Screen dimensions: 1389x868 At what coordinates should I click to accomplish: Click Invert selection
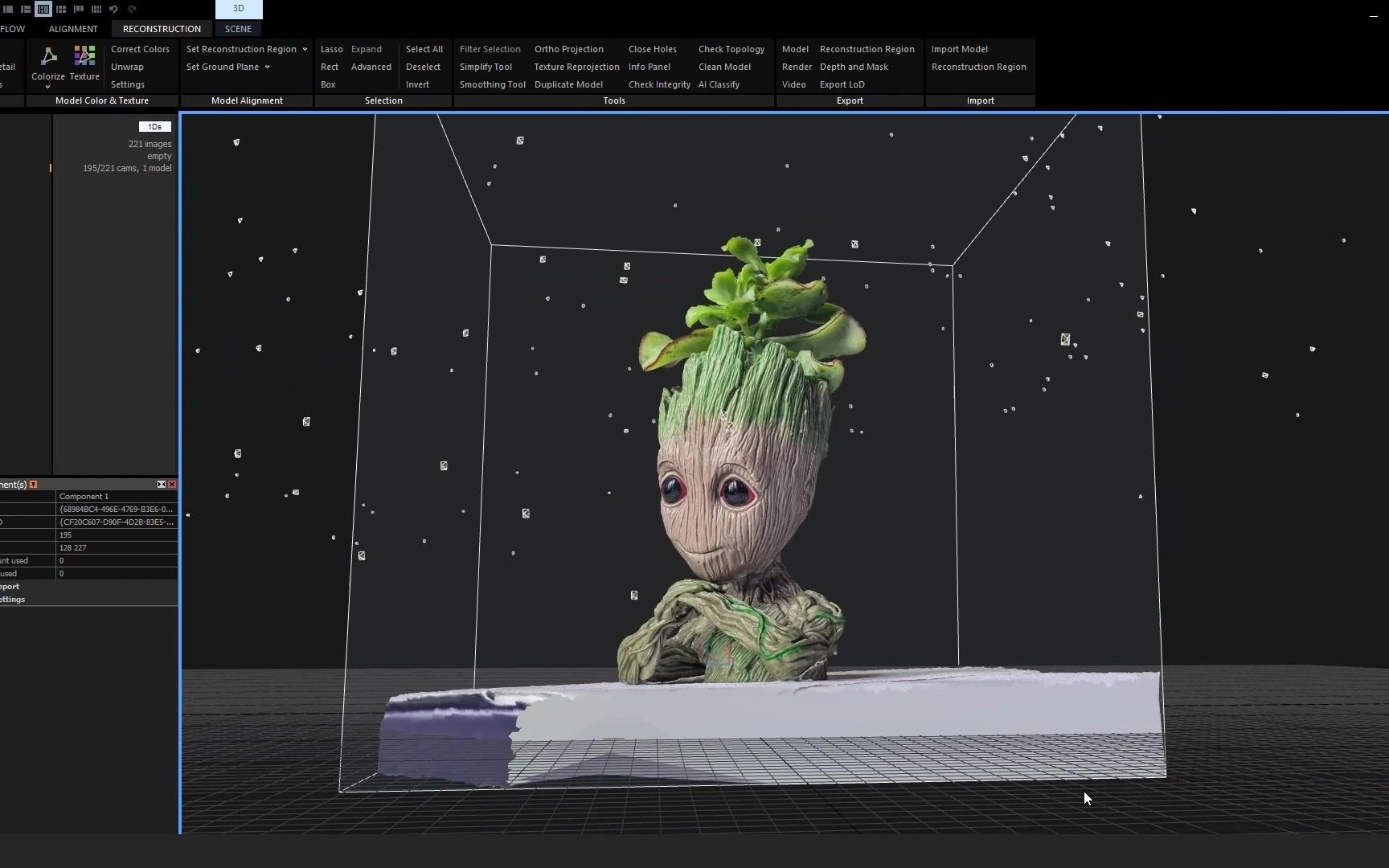[417, 84]
